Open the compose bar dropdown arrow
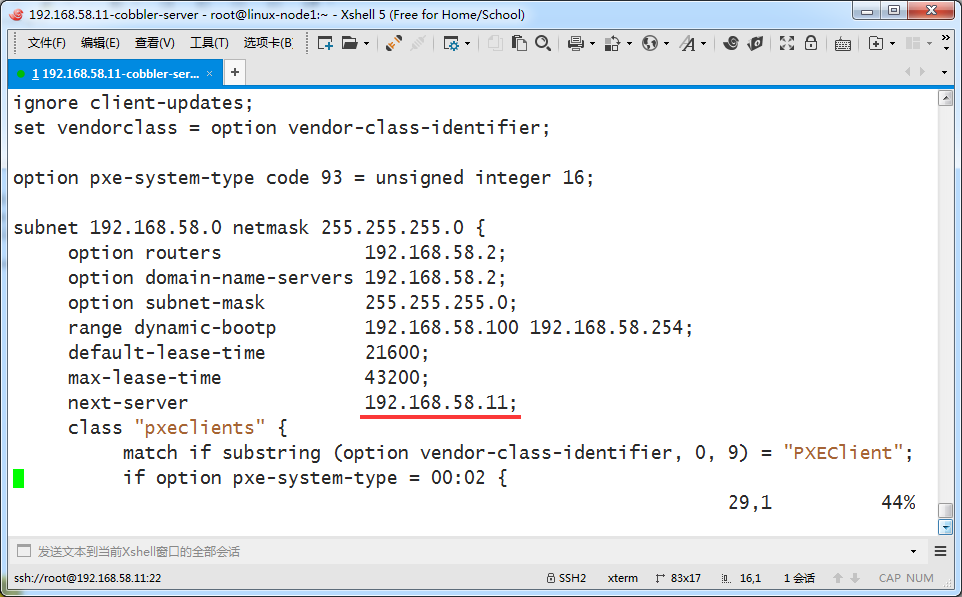 coord(914,552)
